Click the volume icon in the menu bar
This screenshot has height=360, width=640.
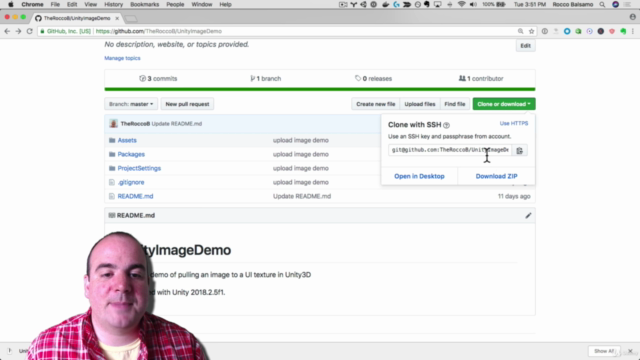pos(473,4)
